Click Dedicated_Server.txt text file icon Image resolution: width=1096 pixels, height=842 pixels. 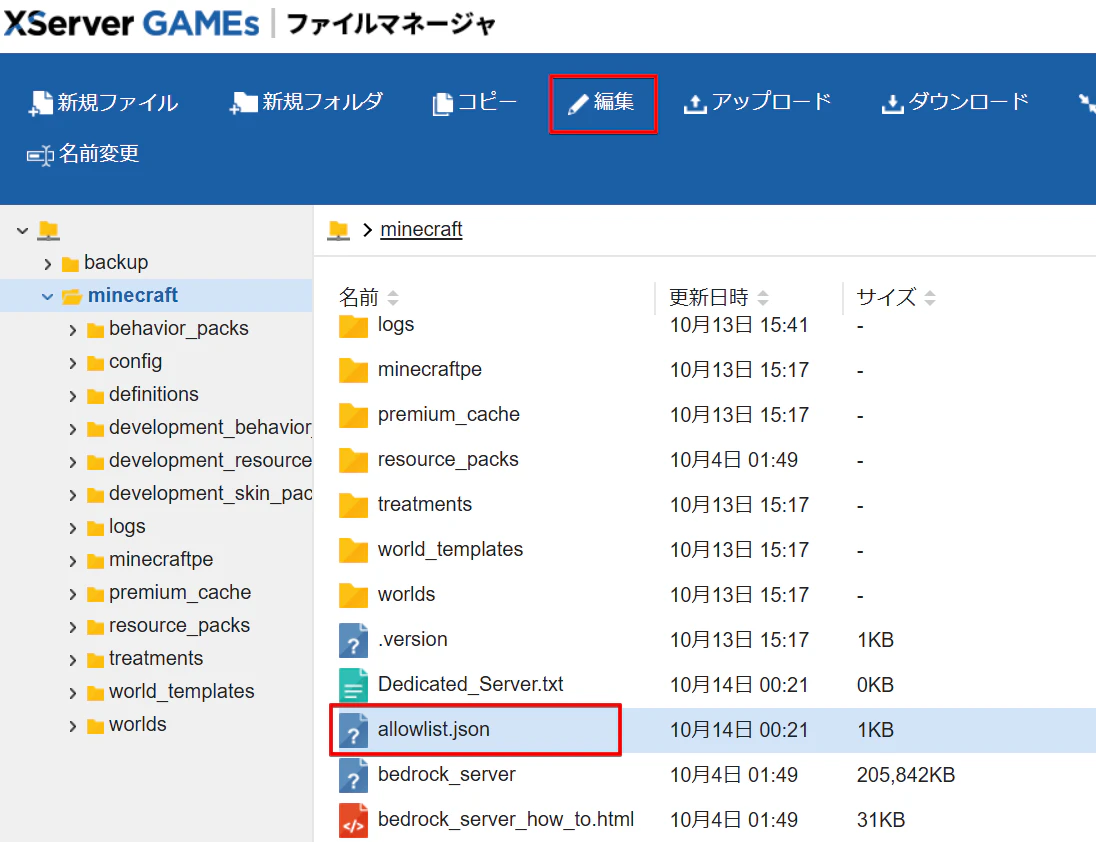tap(354, 685)
